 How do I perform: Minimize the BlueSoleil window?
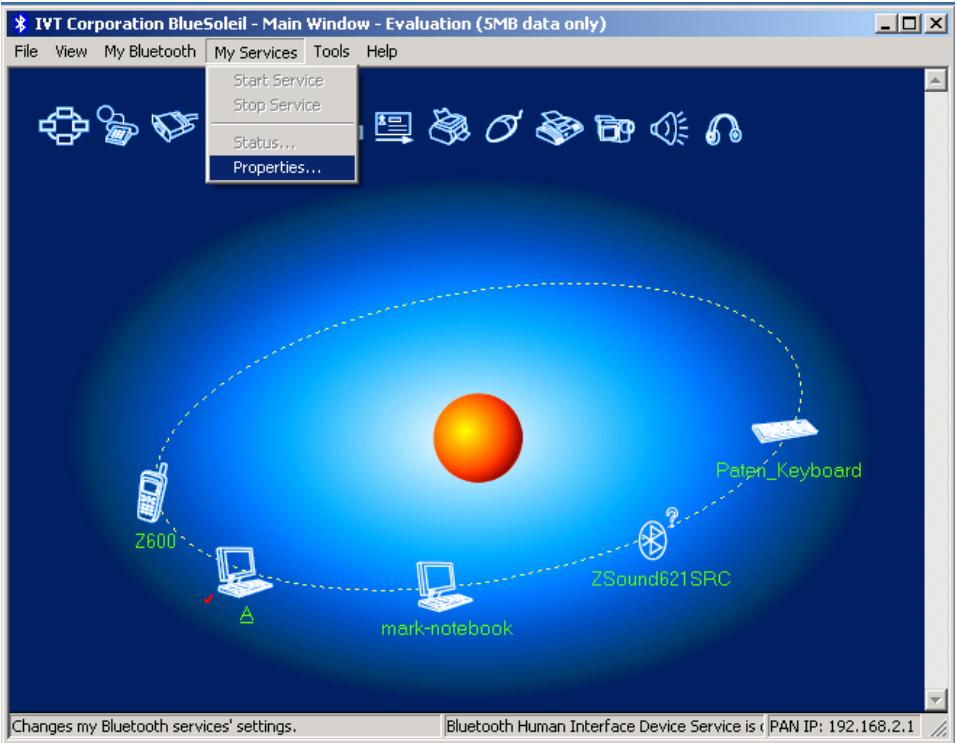pos(886,24)
